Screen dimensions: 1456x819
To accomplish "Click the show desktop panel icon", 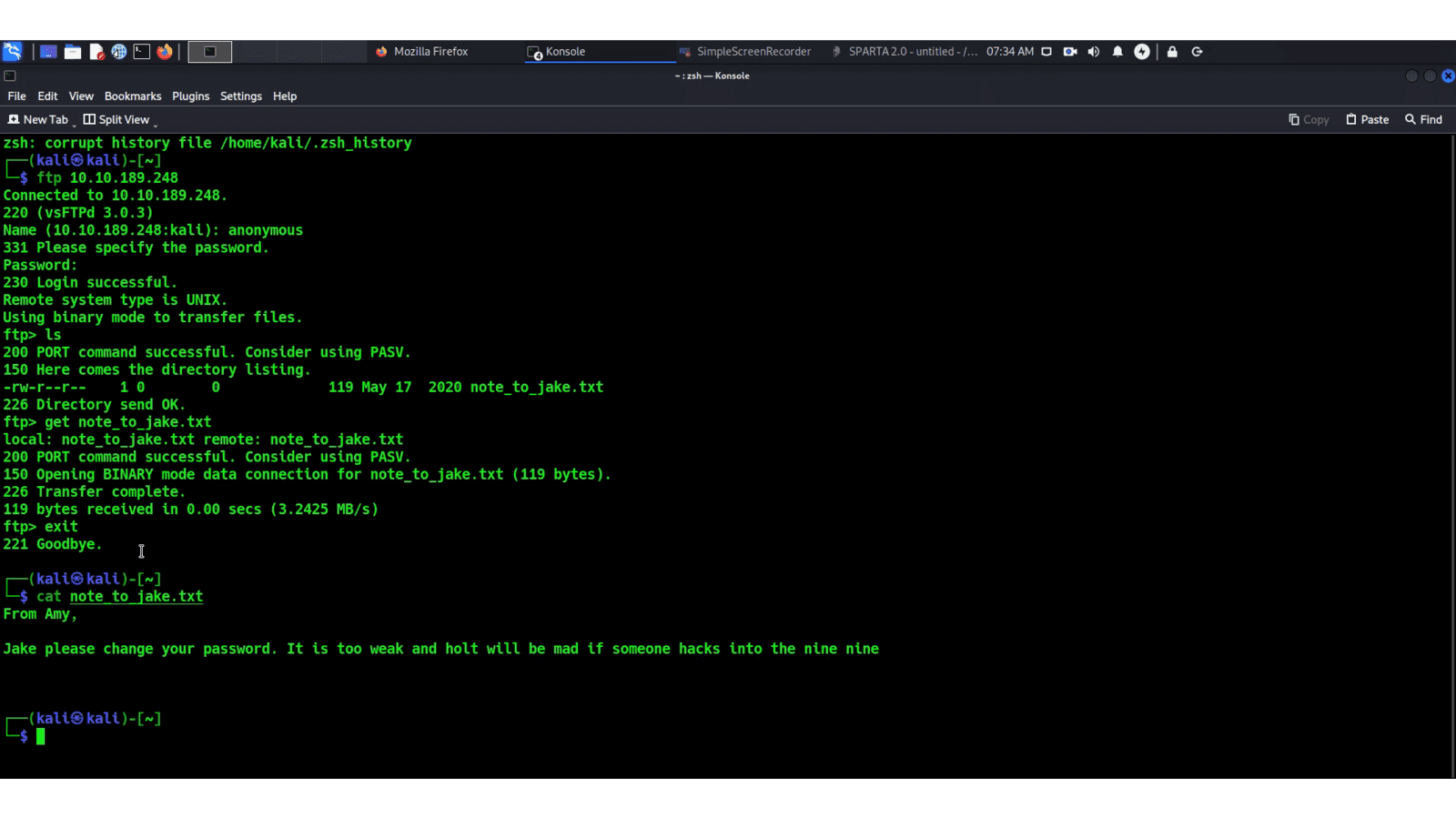I will point(48,52).
